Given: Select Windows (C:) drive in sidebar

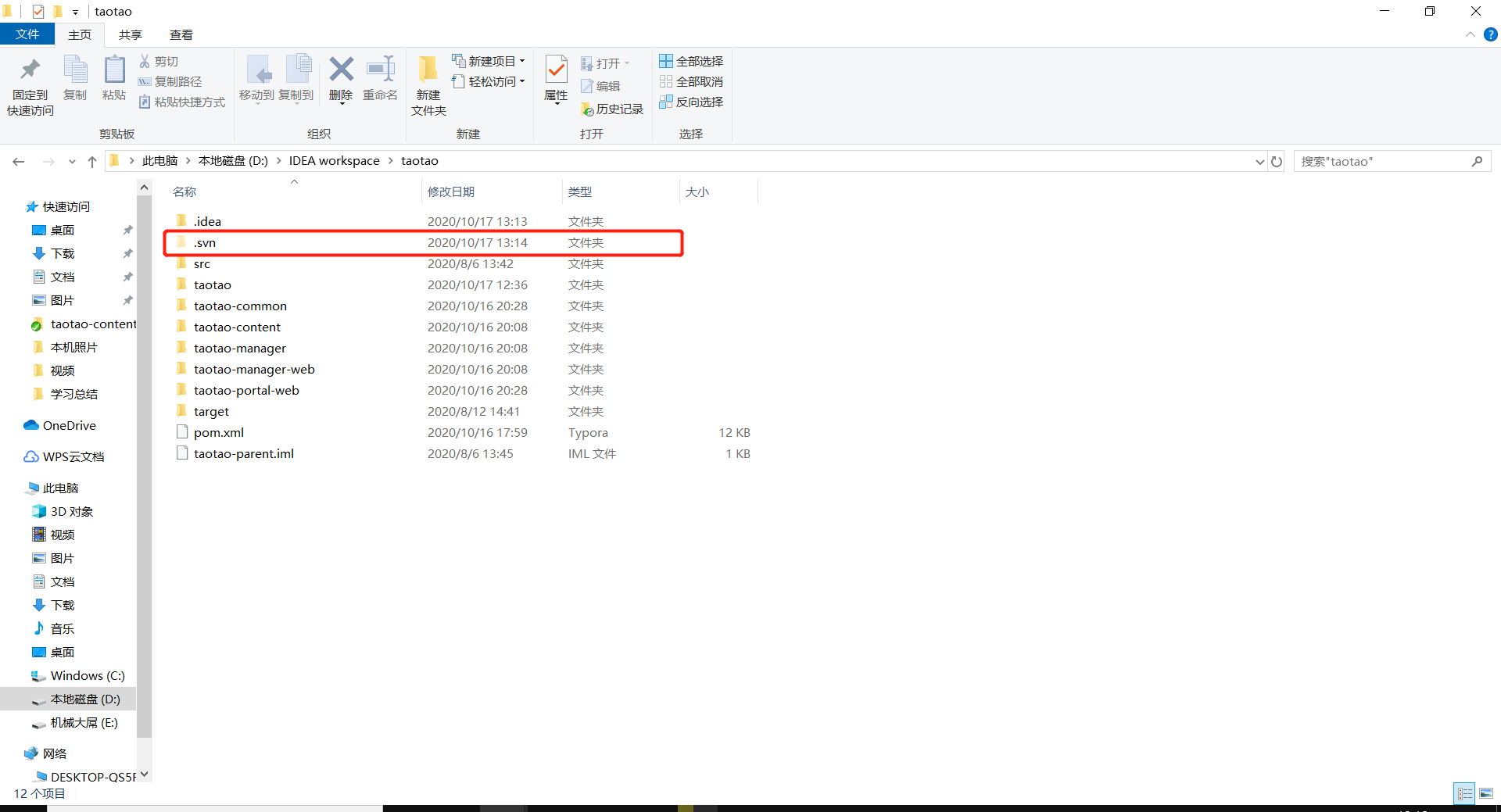Looking at the screenshot, I should [x=87, y=675].
